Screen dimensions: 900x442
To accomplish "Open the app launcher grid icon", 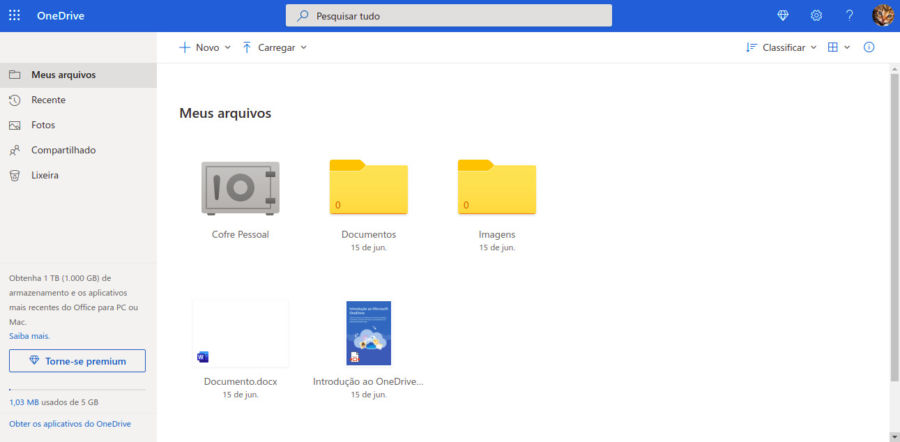I will [x=14, y=15].
